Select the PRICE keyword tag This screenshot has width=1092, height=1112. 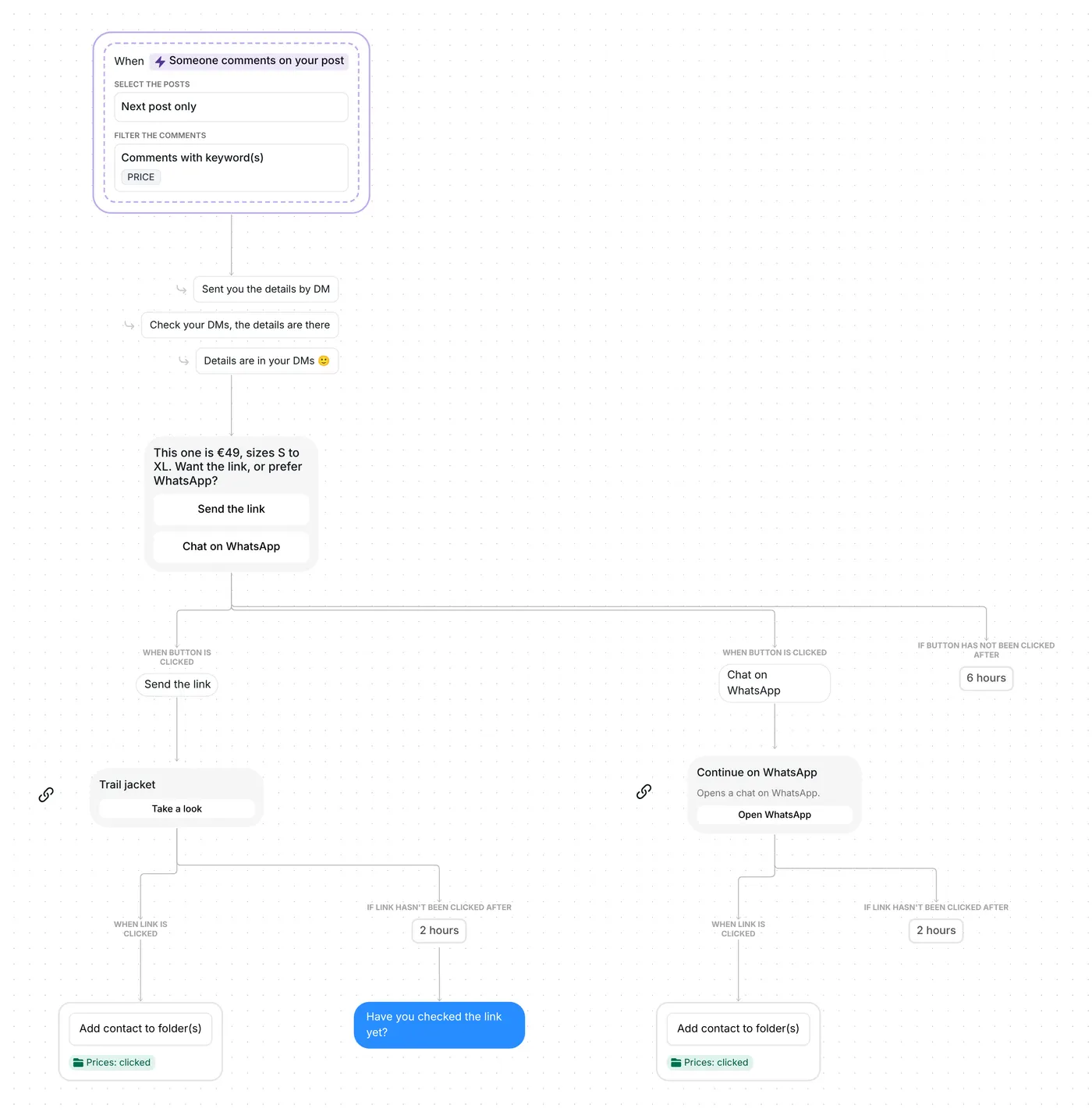point(141,177)
